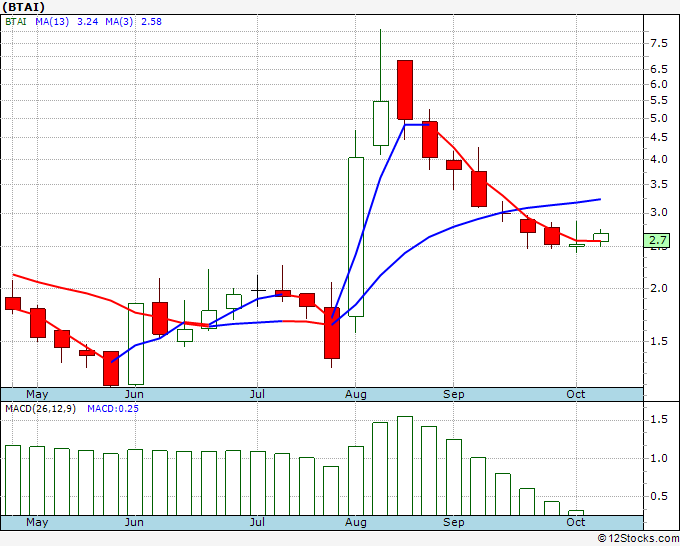Image resolution: width=680 pixels, height=546 pixels.
Task: Select Aug on the MACD panel time axis
Action: (x=356, y=522)
